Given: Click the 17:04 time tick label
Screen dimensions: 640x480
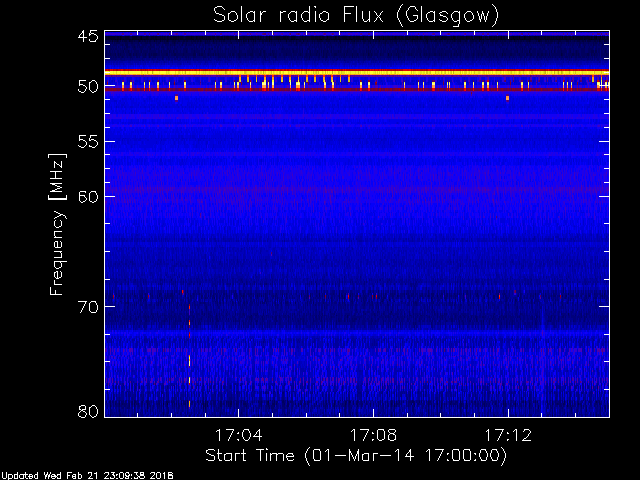Looking at the screenshot, I should point(238,435).
